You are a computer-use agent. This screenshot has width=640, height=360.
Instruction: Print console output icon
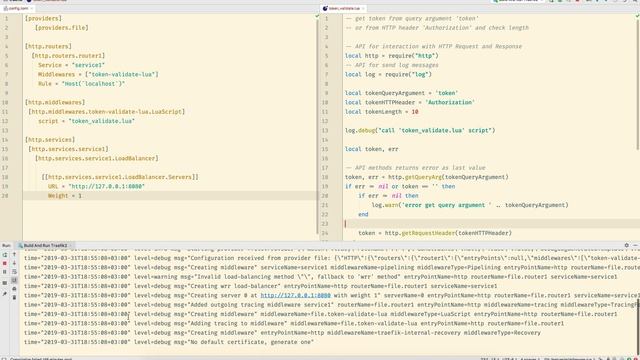point(14,289)
